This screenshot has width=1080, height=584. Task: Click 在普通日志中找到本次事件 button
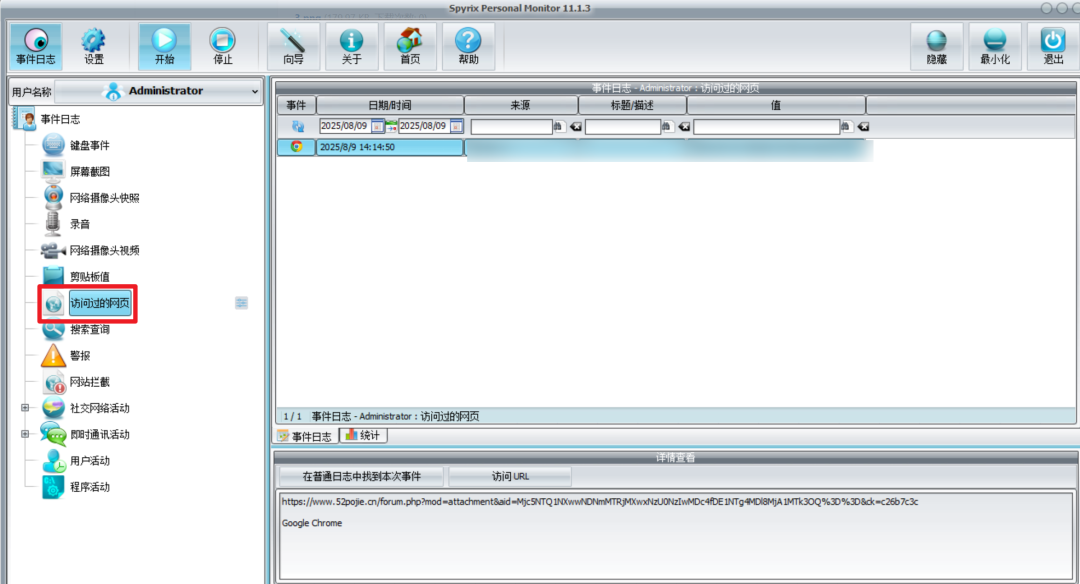pyautogui.click(x=362, y=476)
